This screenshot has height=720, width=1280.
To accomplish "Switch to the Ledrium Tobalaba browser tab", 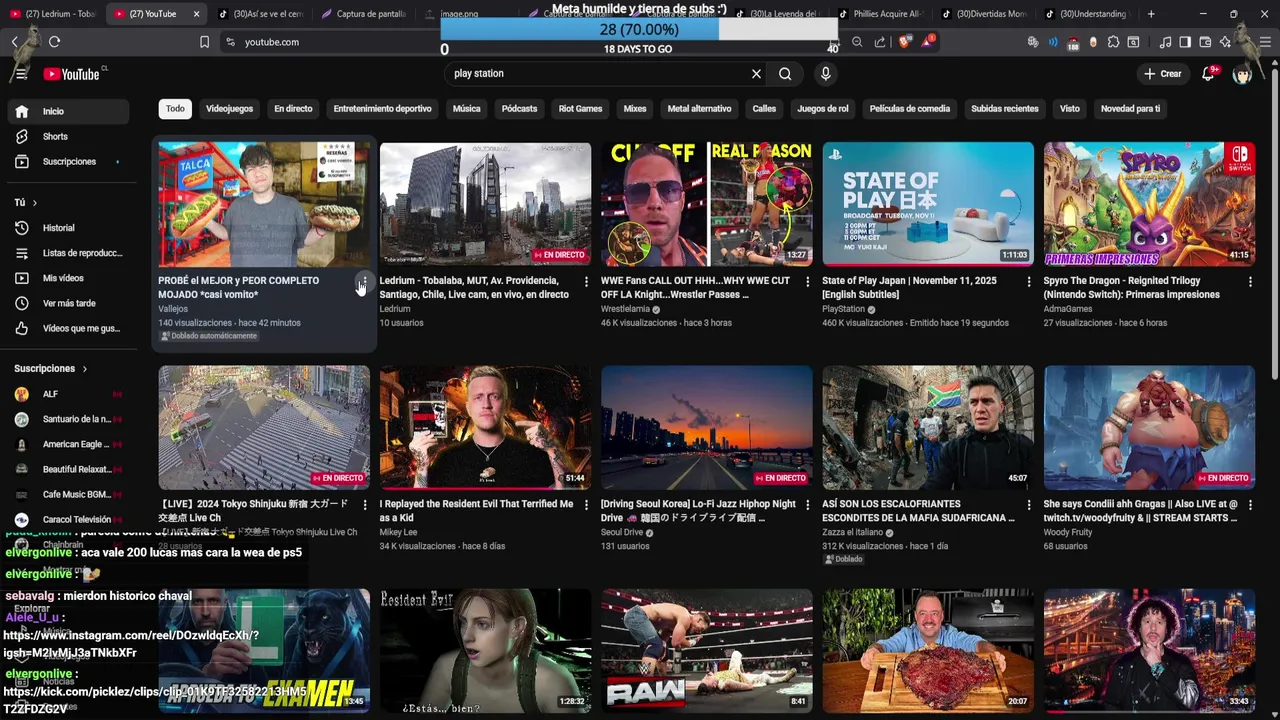I will pos(52,14).
